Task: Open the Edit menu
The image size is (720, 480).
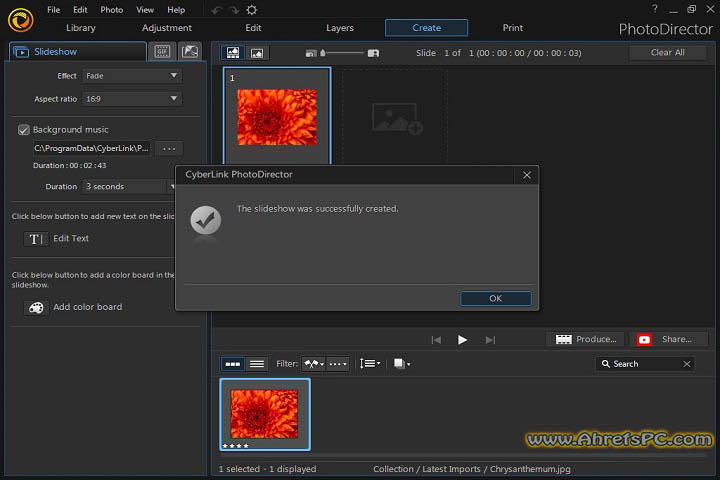Action: pos(80,10)
